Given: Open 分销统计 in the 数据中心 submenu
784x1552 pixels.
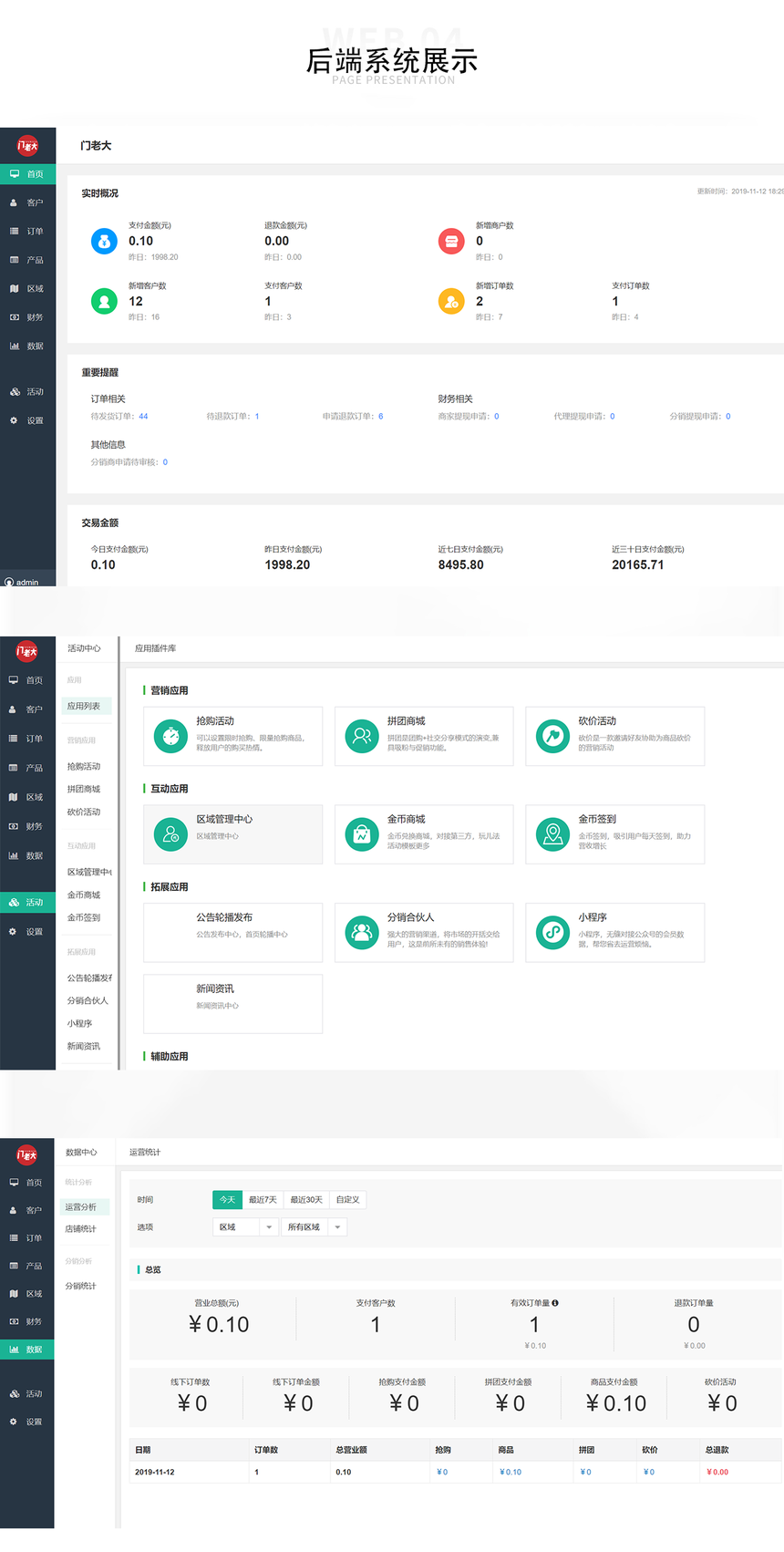Looking at the screenshot, I should [80, 1286].
